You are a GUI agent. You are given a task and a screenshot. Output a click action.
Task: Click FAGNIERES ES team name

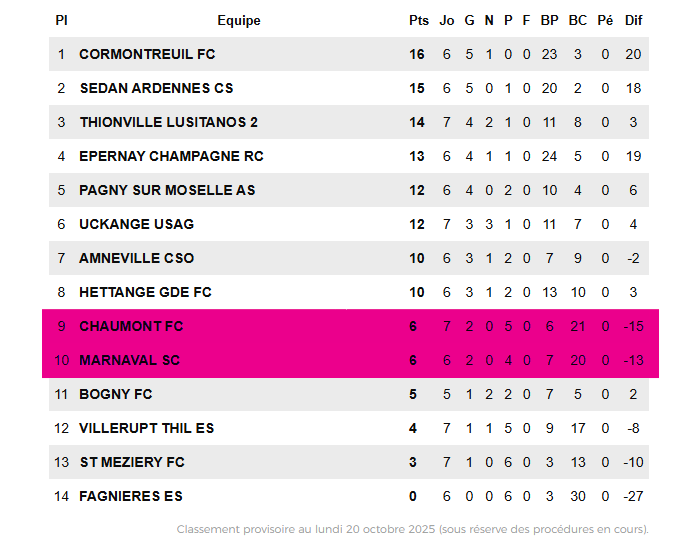pyautogui.click(x=131, y=496)
